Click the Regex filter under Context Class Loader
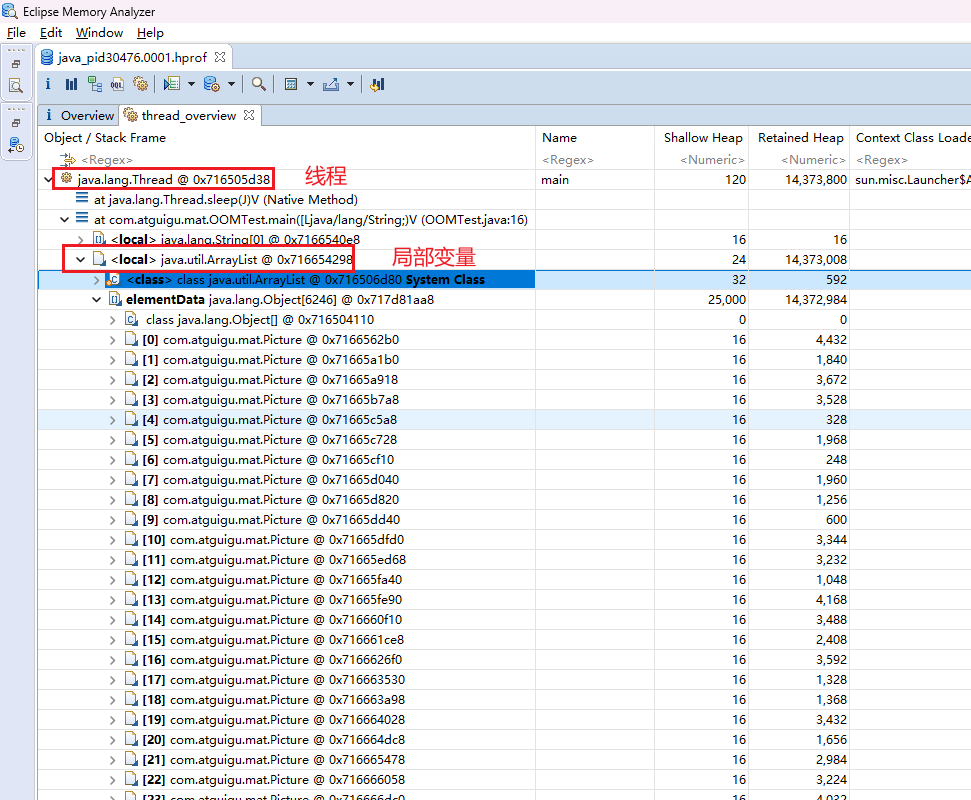971x800 pixels. (x=881, y=160)
